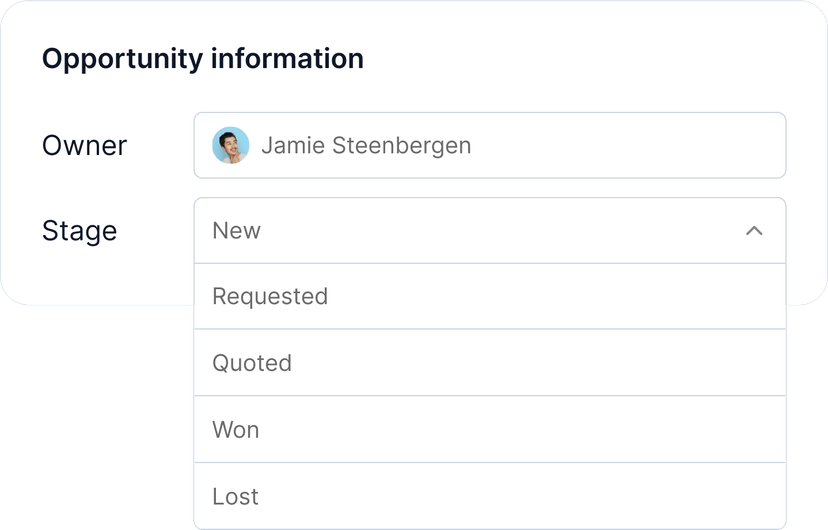The image size is (828, 530).
Task: Click empty row space right of "Won"
Action: [520, 430]
